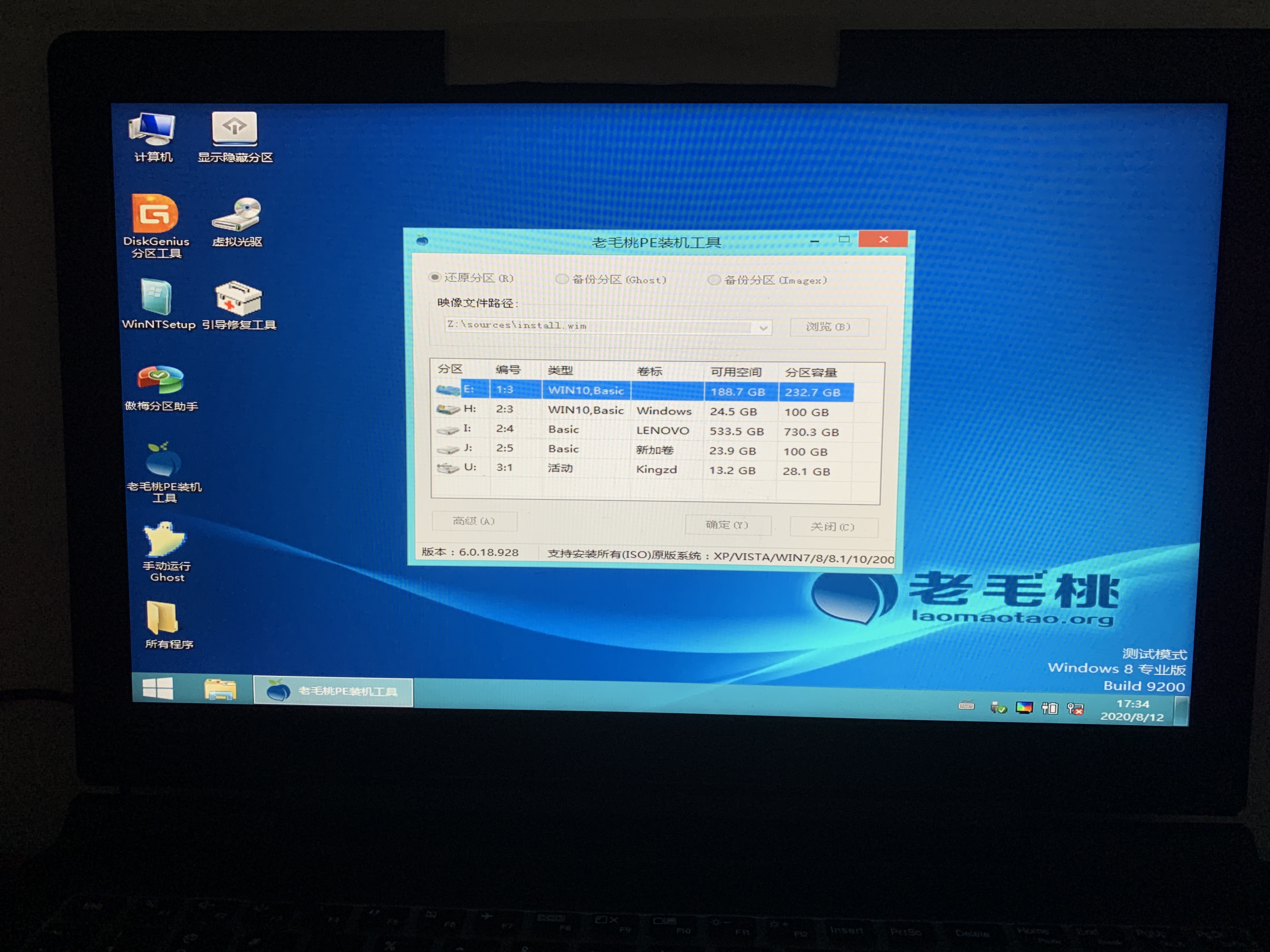Launch DiskGenius 分区工具 icon
The image size is (1270, 952).
click(156, 226)
